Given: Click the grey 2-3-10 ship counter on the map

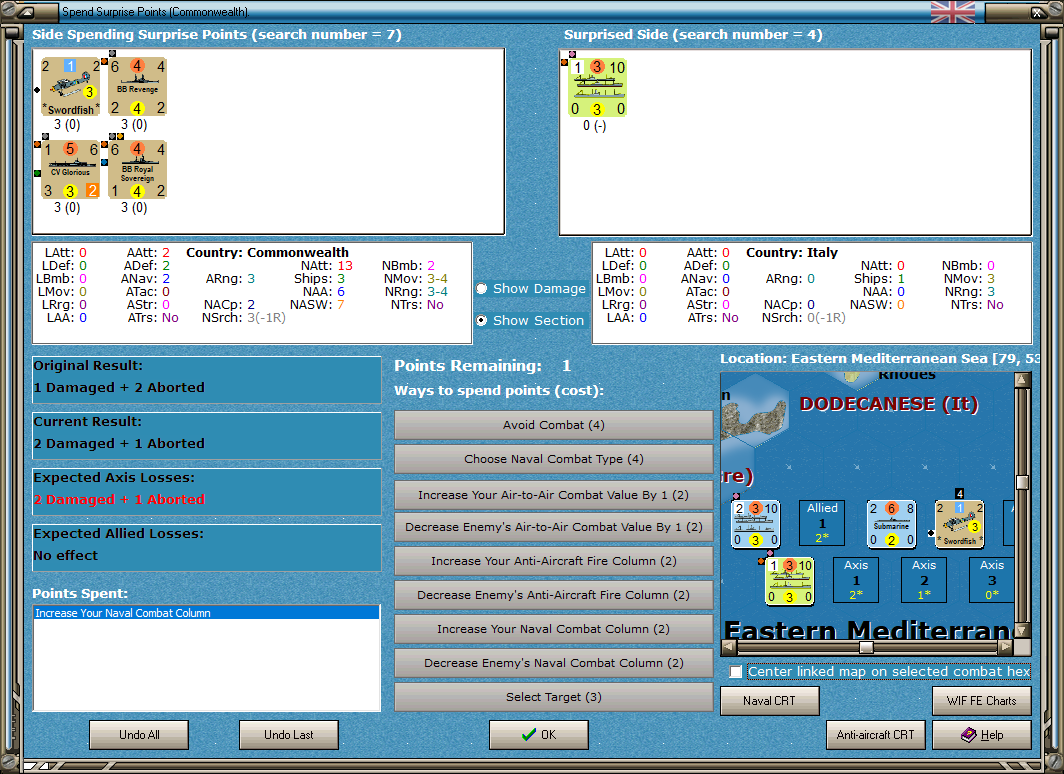Looking at the screenshot, I should [755, 524].
